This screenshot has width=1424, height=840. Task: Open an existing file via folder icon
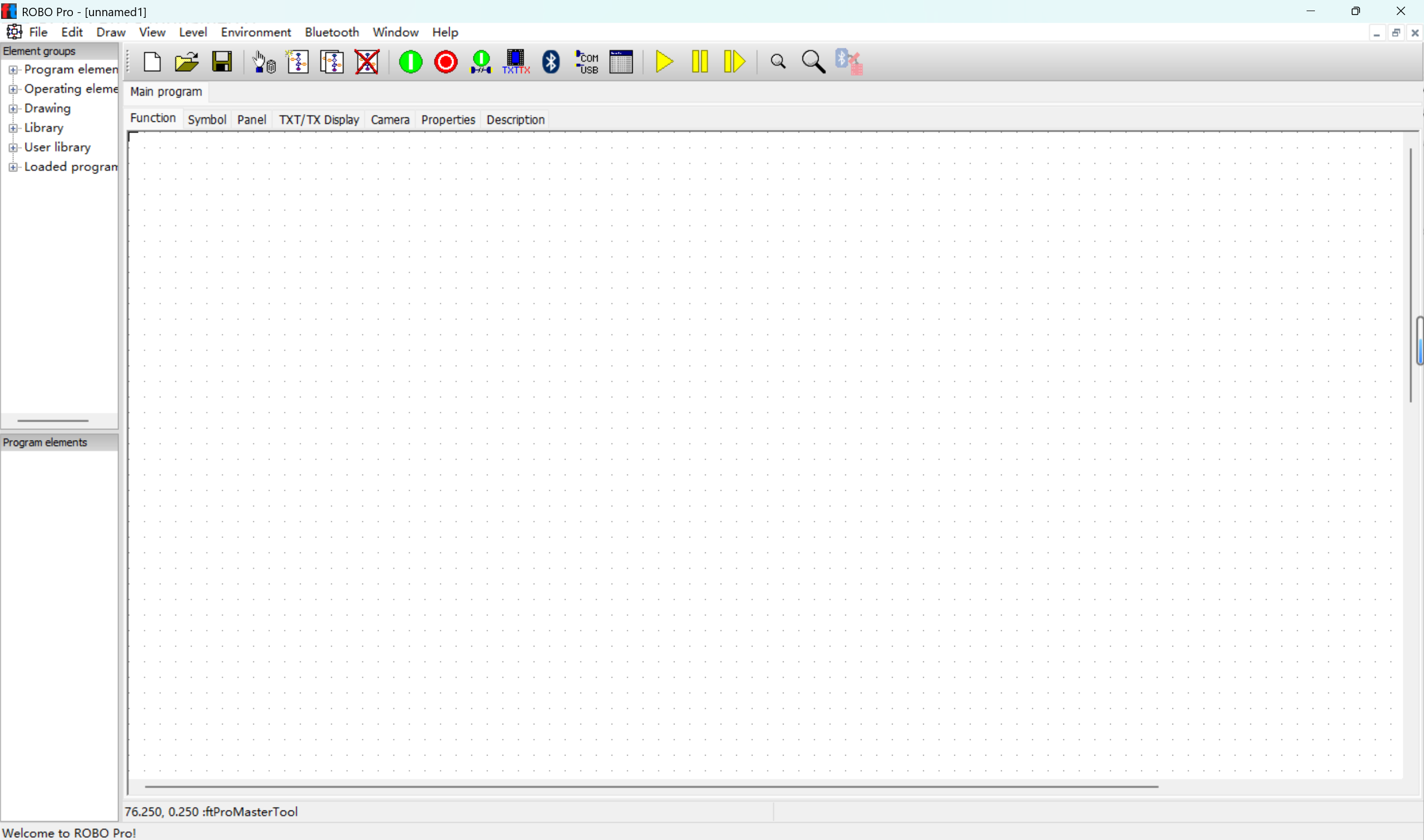[186, 62]
